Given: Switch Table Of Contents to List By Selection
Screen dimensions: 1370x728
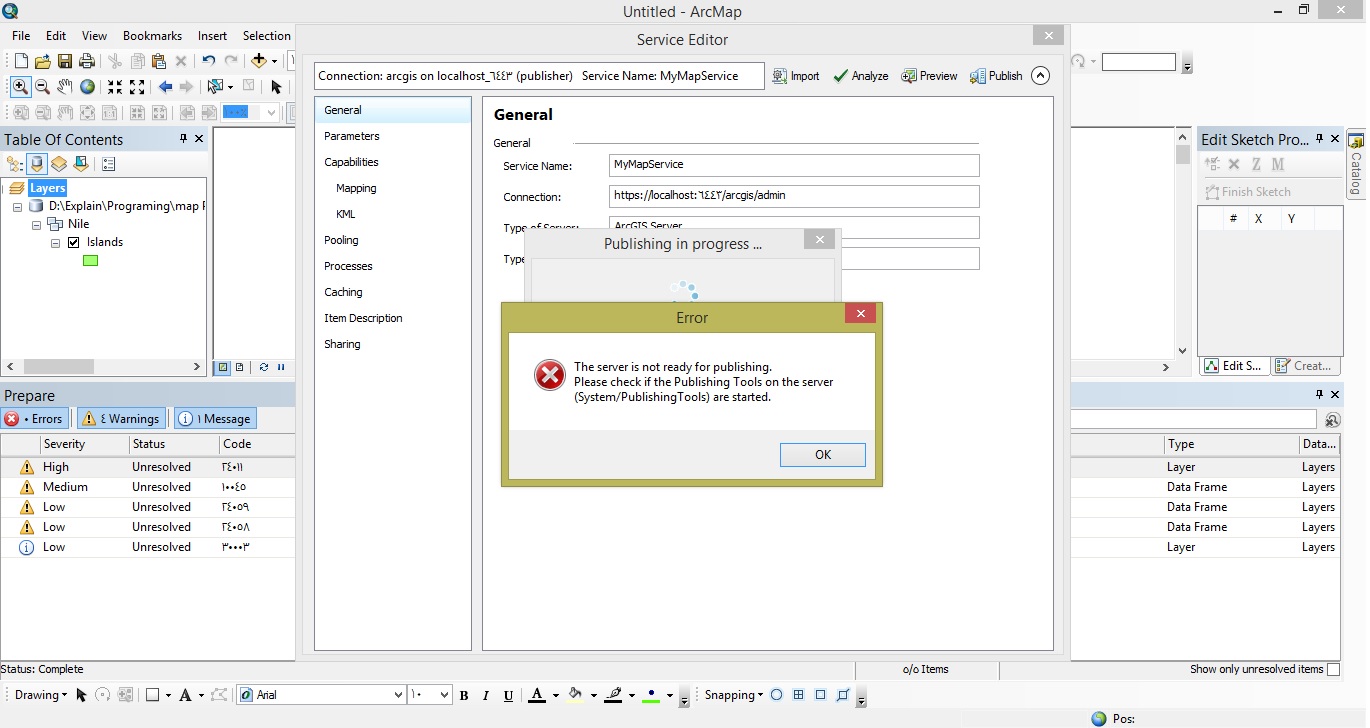Looking at the screenshot, I should click(x=81, y=164).
